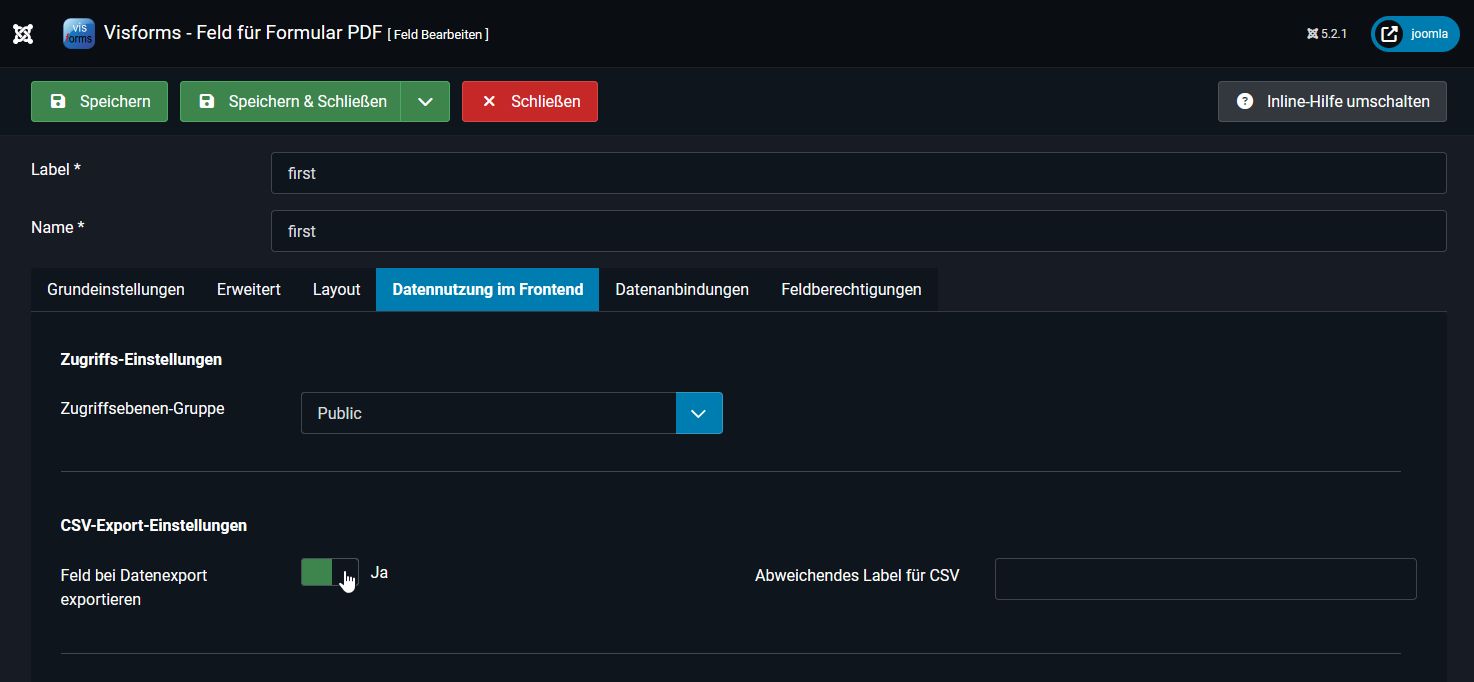Switch to the Datenanbindungen tab
Screen dimensions: 1474x682
[x=682, y=290]
